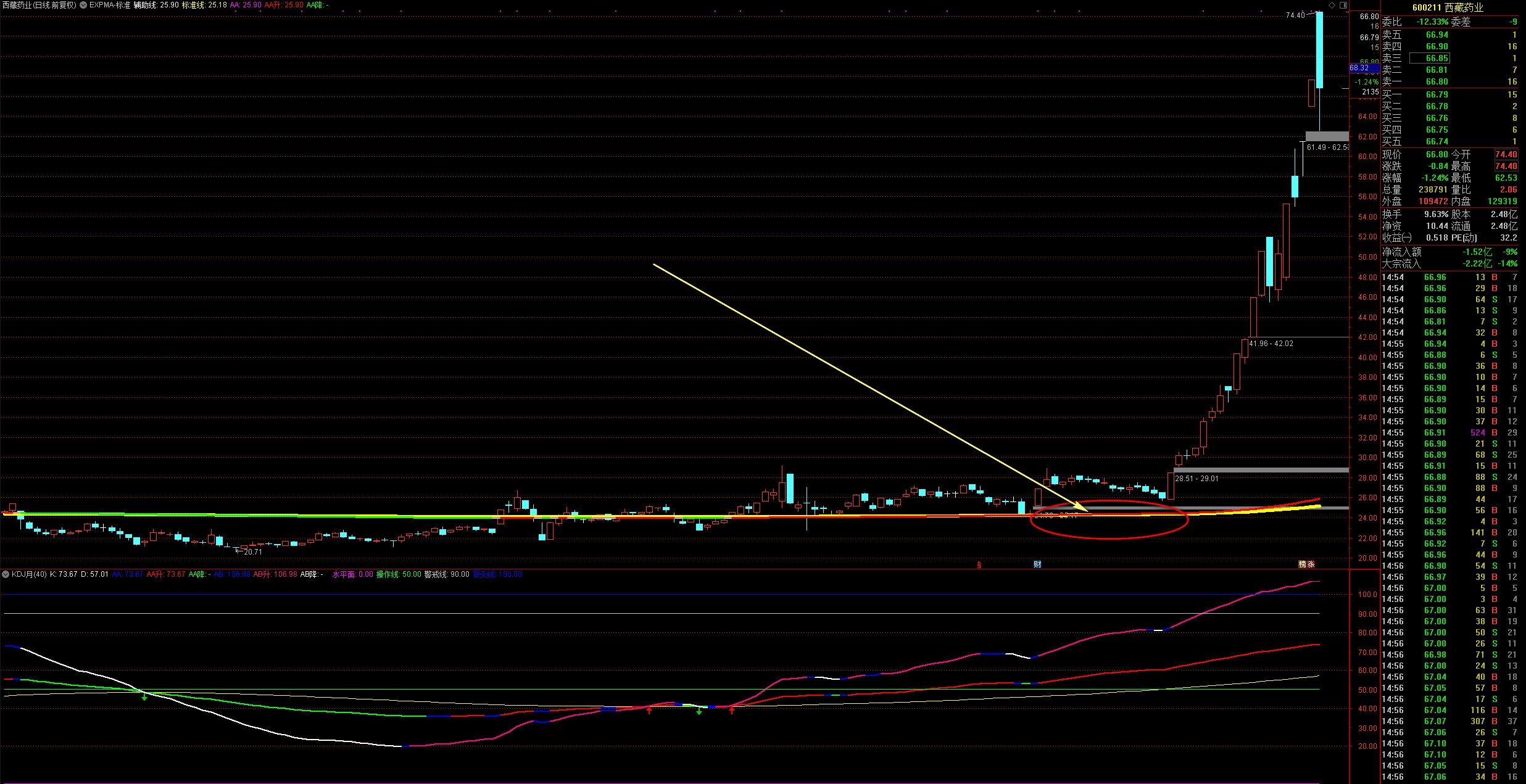The image size is (1526, 784).
Task: Click 买四 price 66.75
Action: tap(1437, 130)
